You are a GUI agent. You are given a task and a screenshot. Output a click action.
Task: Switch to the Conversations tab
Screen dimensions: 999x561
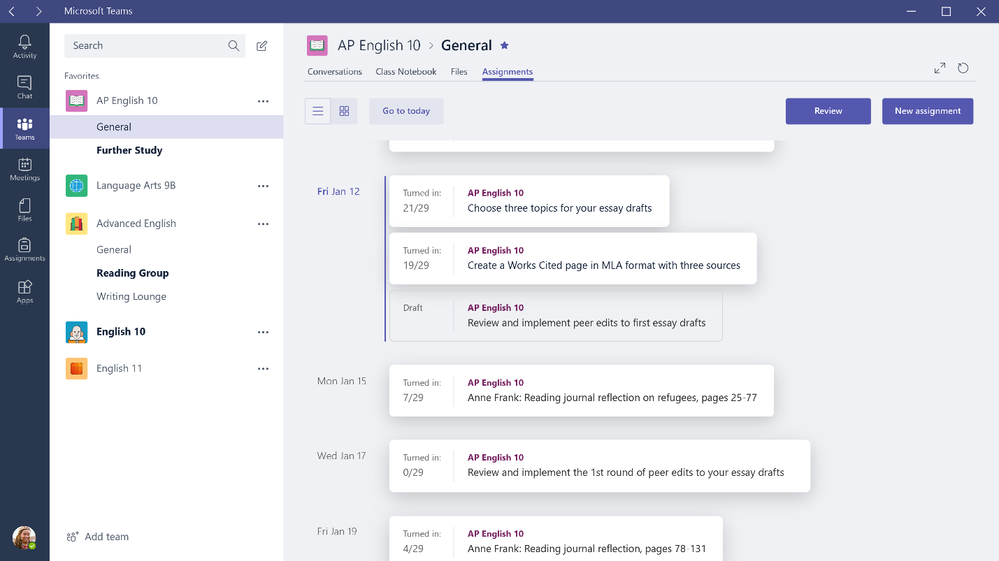pos(334,71)
